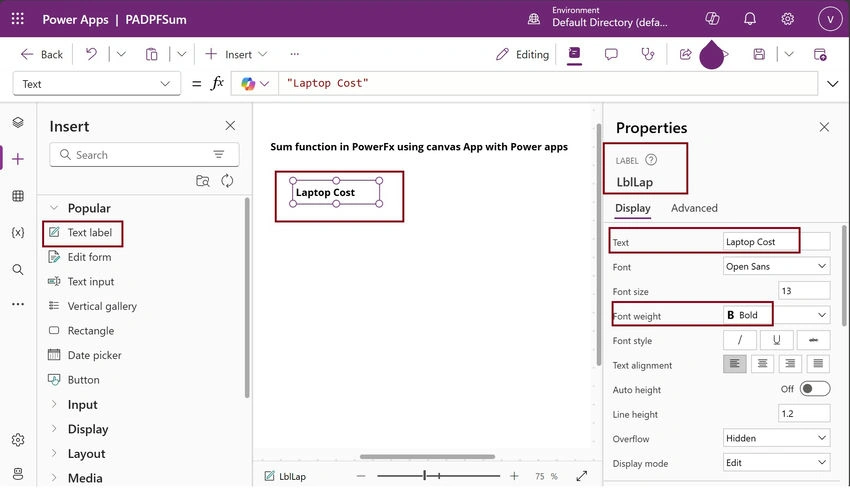Save the app with the save icon
Viewport: 850px width, 489px height.
pos(759,54)
